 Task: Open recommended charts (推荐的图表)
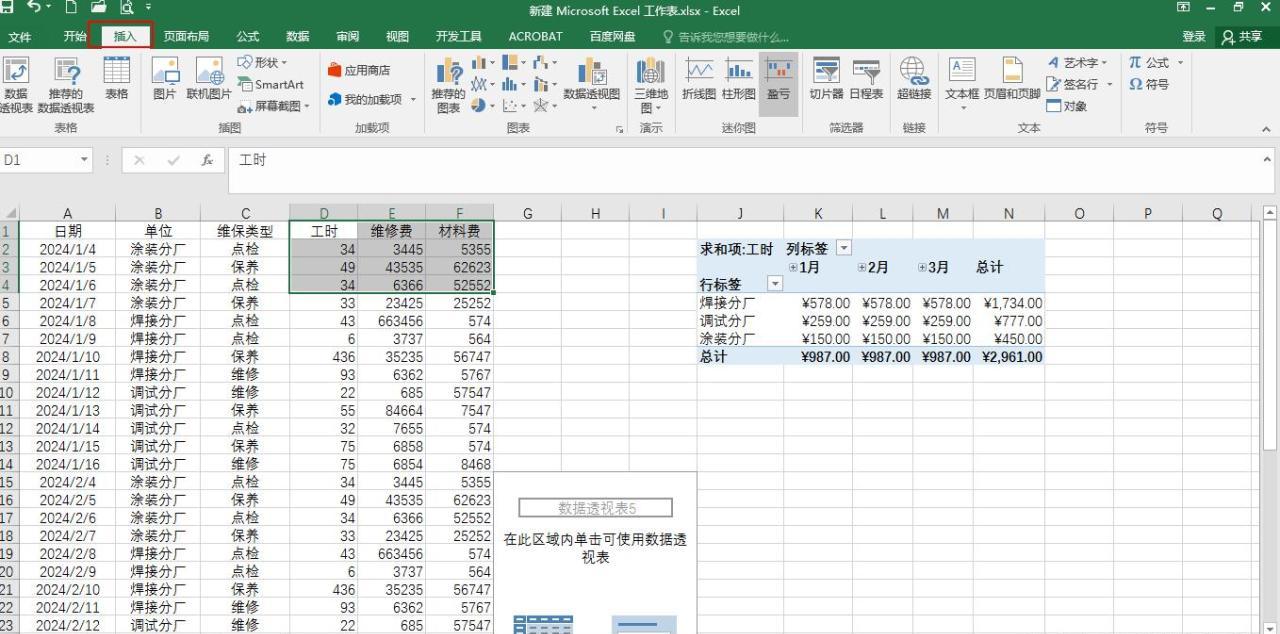448,85
